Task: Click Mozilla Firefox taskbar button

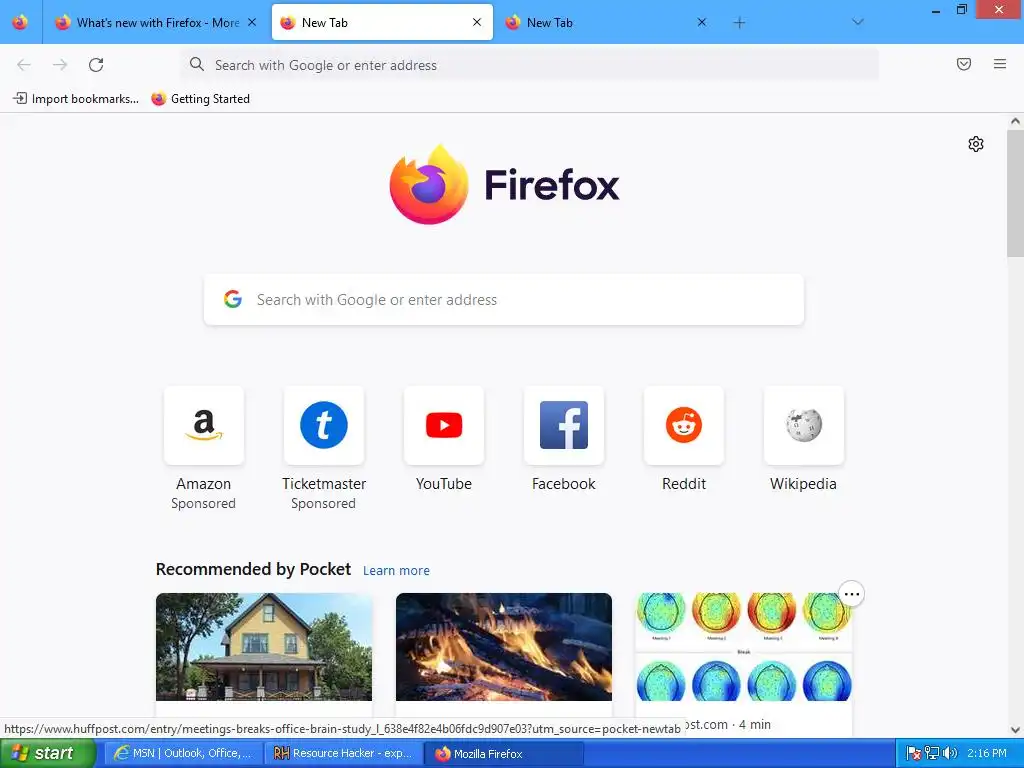Action: (x=503, y=754)
